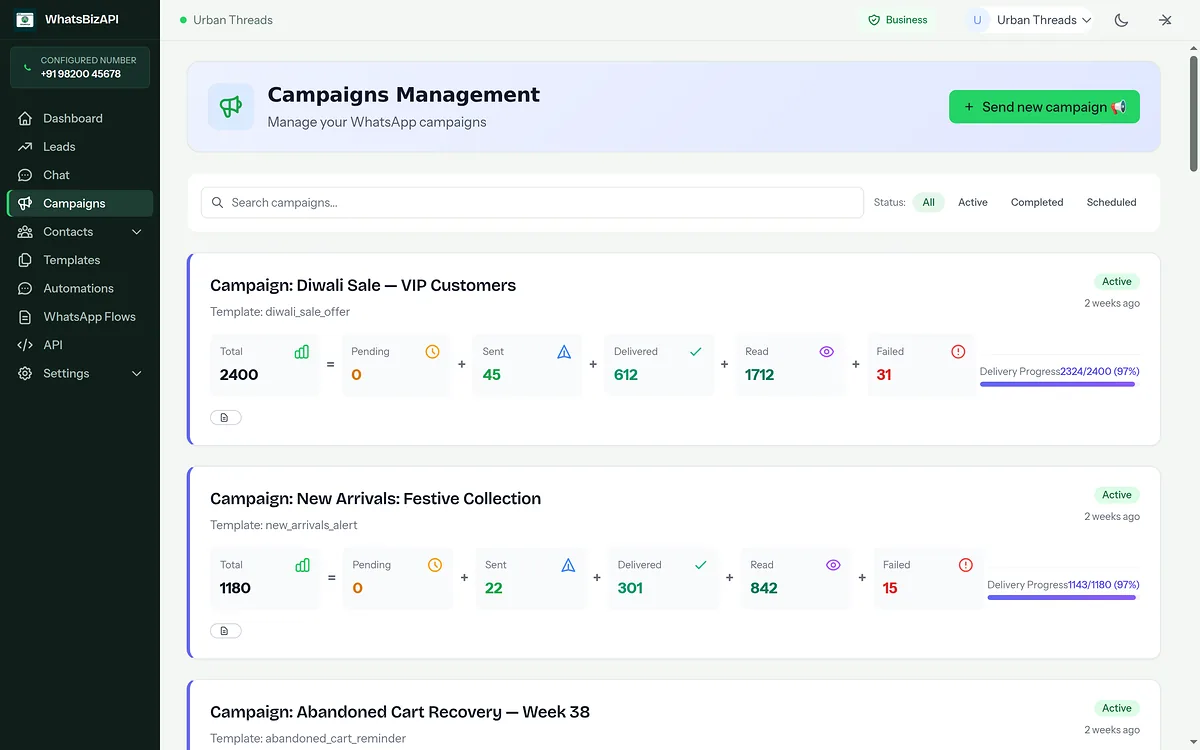
Task: Expand the Settings submenu chevron
Action: coord(137,373)
